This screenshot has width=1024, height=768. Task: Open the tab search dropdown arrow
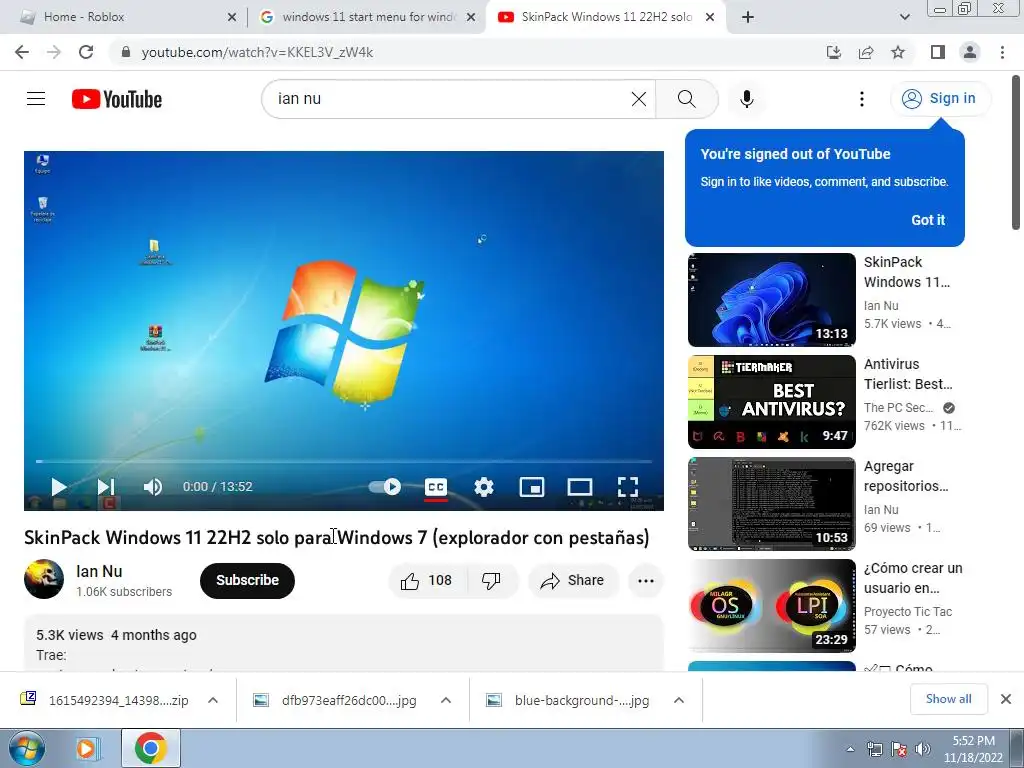[x=904, y=18]
